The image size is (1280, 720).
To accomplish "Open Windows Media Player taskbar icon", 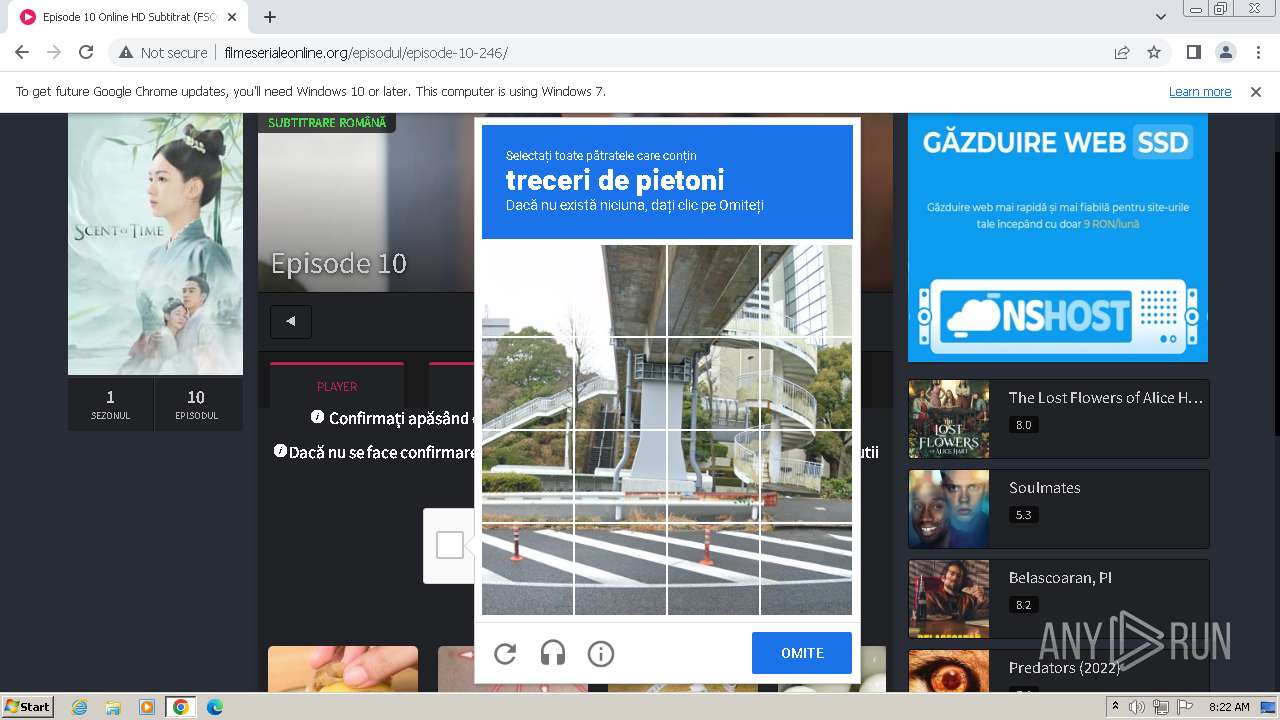I will point(147,707).
